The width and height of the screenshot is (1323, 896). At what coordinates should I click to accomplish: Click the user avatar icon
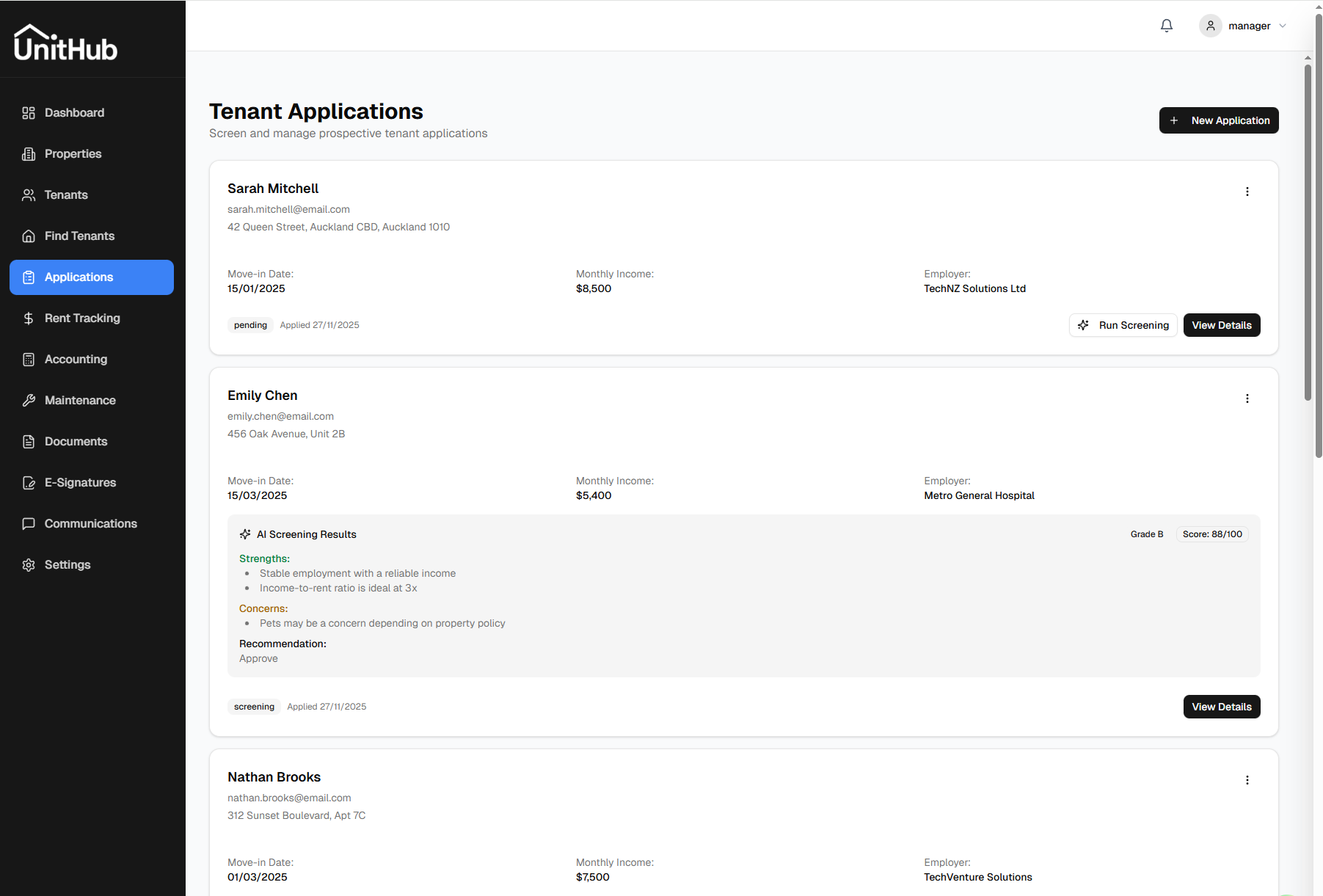(1210, 26)
